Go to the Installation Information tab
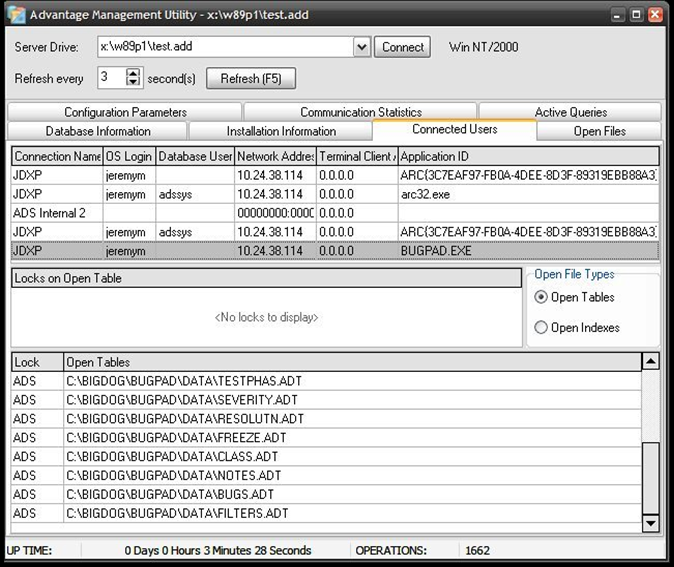The image size is (674, 567). tap(280, 131)
